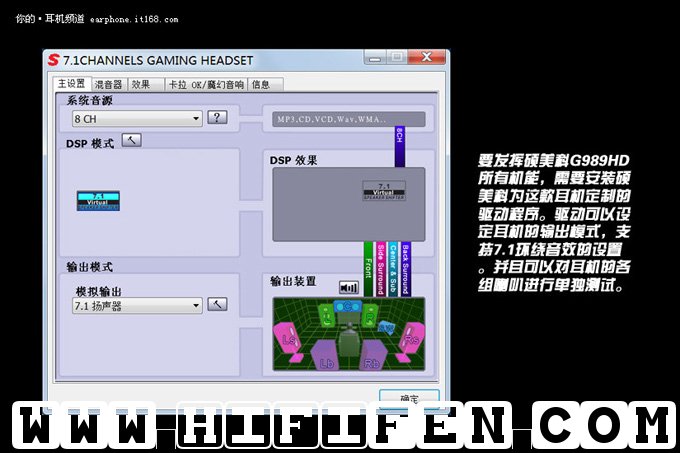Minimize the 7.1 Channels Gaming Headset window

click(x=375, y=57)
